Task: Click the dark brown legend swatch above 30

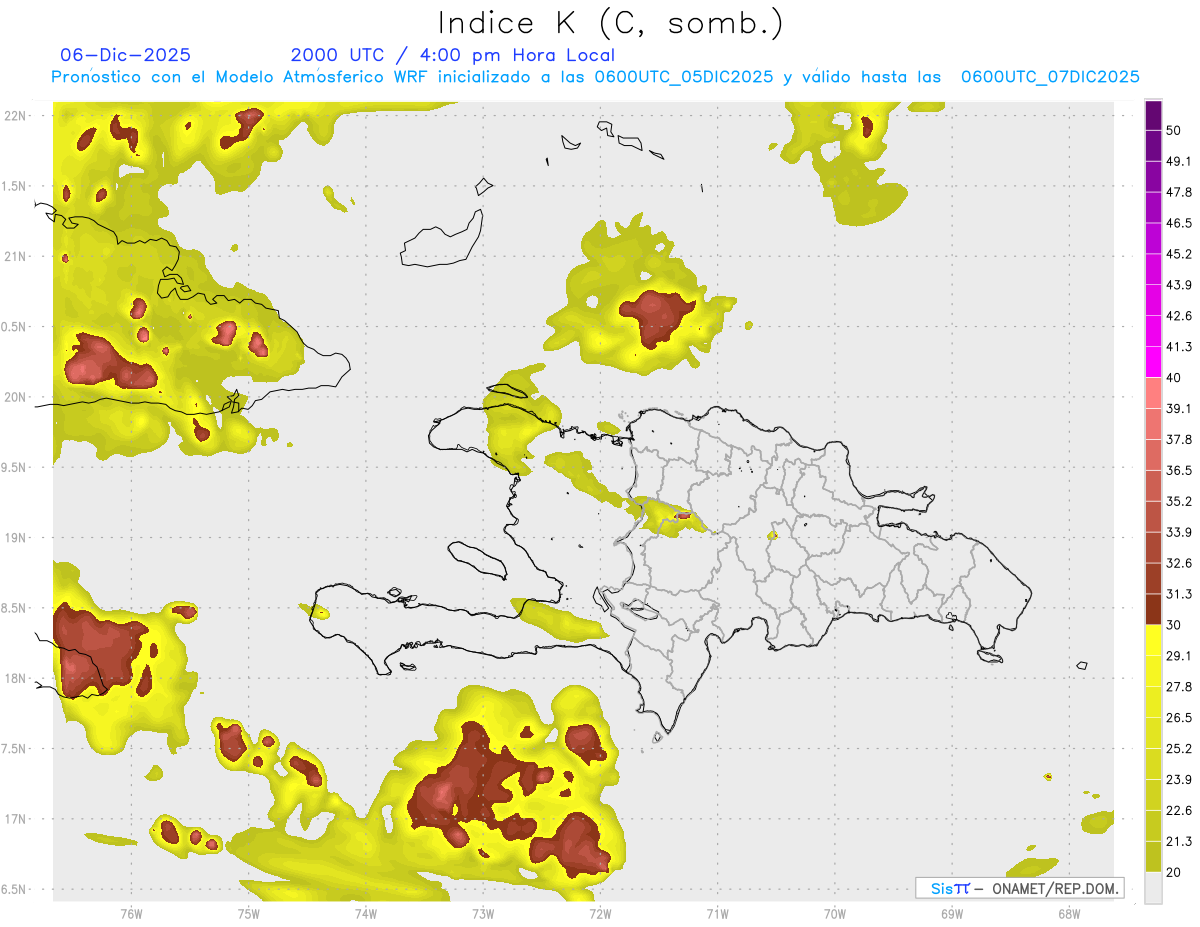Action: pos(1154,610)
